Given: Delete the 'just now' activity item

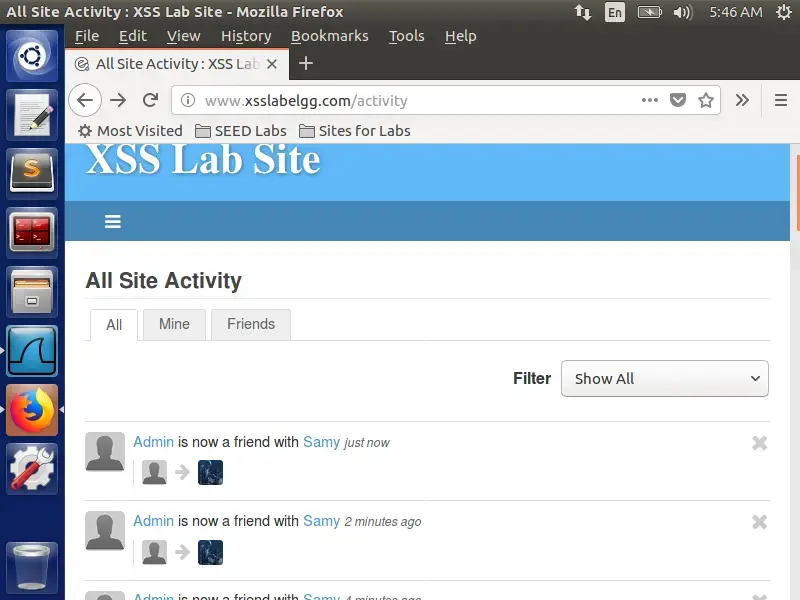Looking at the screenshot, I should click(x=759, y=443).
